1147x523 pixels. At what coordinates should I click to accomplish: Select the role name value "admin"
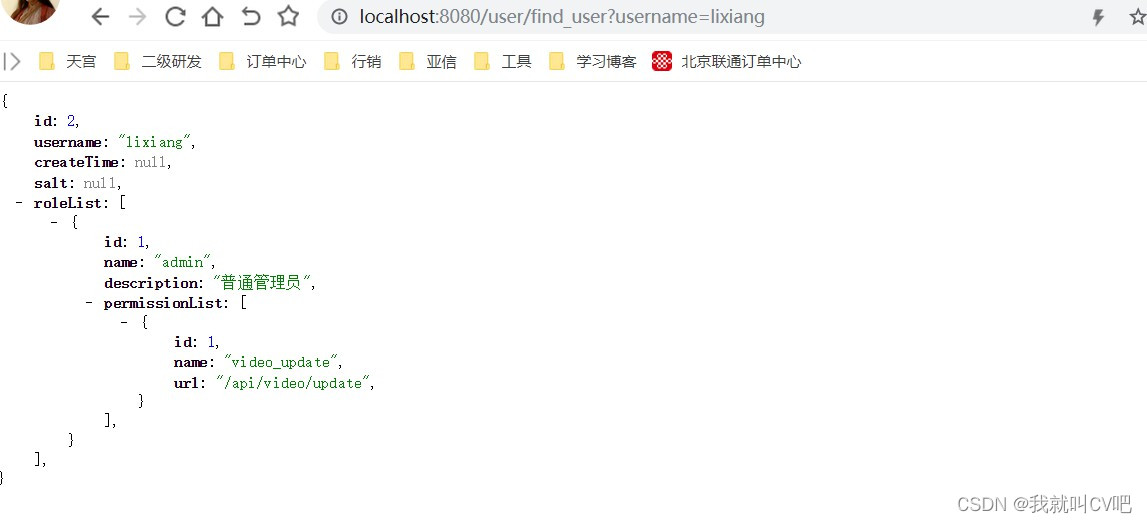182,263
